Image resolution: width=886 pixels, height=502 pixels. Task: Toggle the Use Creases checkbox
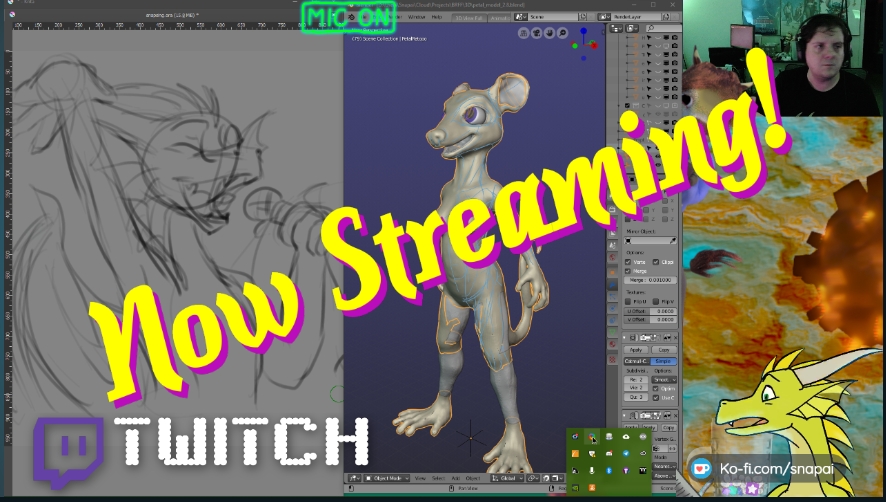[x=656, y=397]
